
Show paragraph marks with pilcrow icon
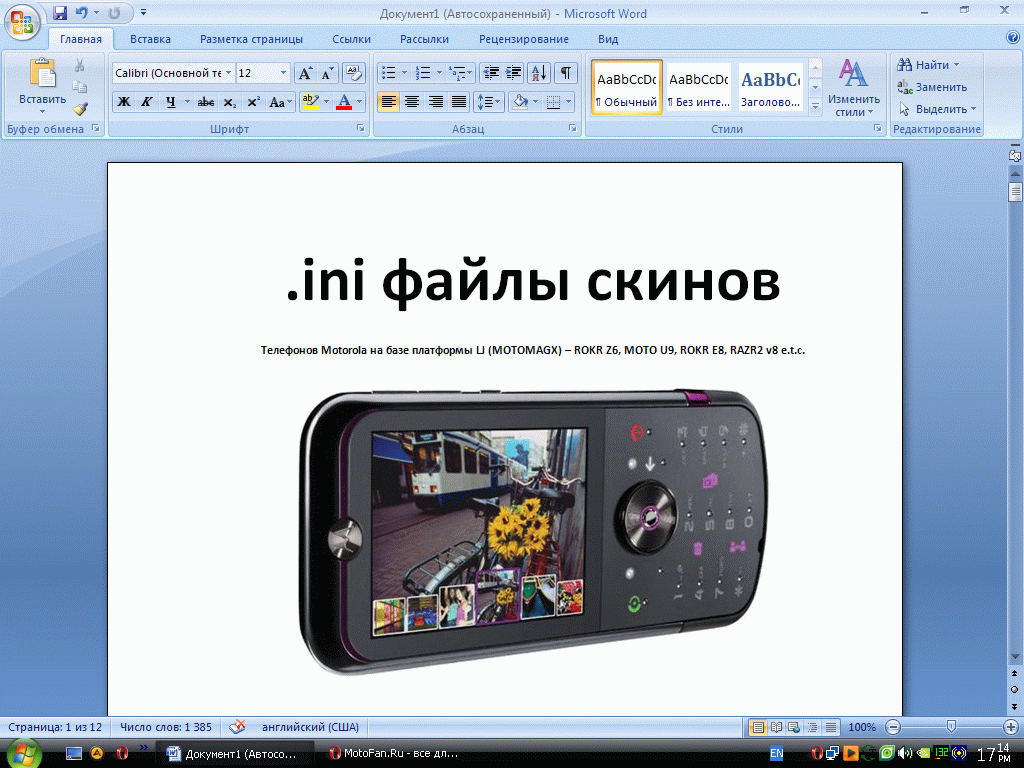[x=566, y=73]
